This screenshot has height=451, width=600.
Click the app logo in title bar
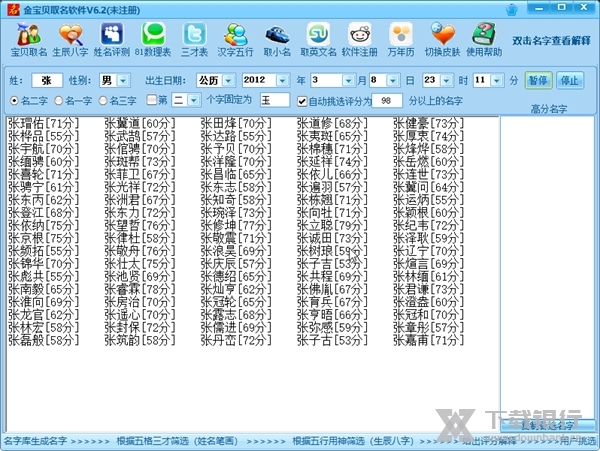(x=13, y=9)
